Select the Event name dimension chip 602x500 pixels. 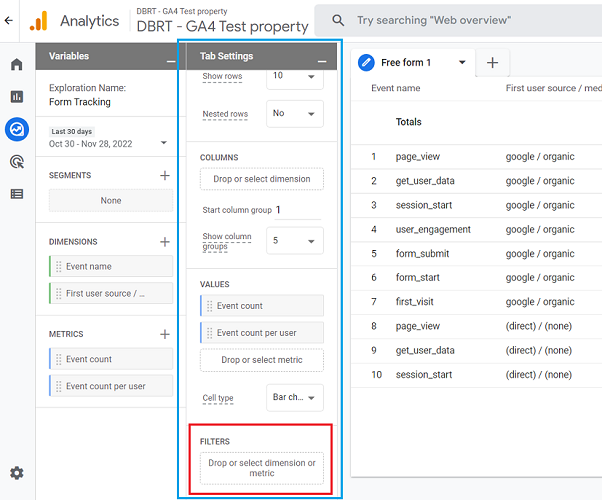tap(111, 267)
